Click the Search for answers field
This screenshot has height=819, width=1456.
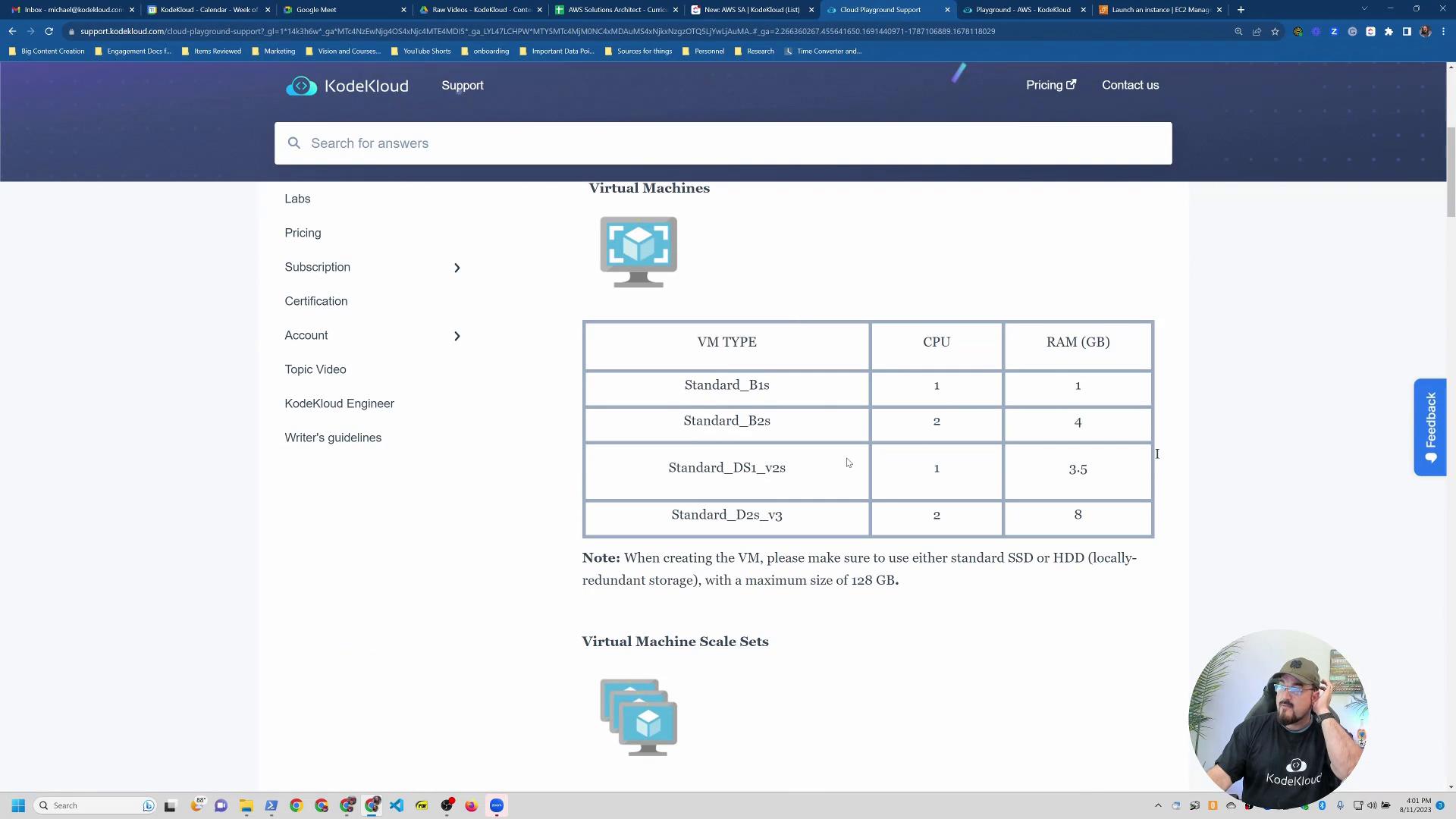pos(723,143)
